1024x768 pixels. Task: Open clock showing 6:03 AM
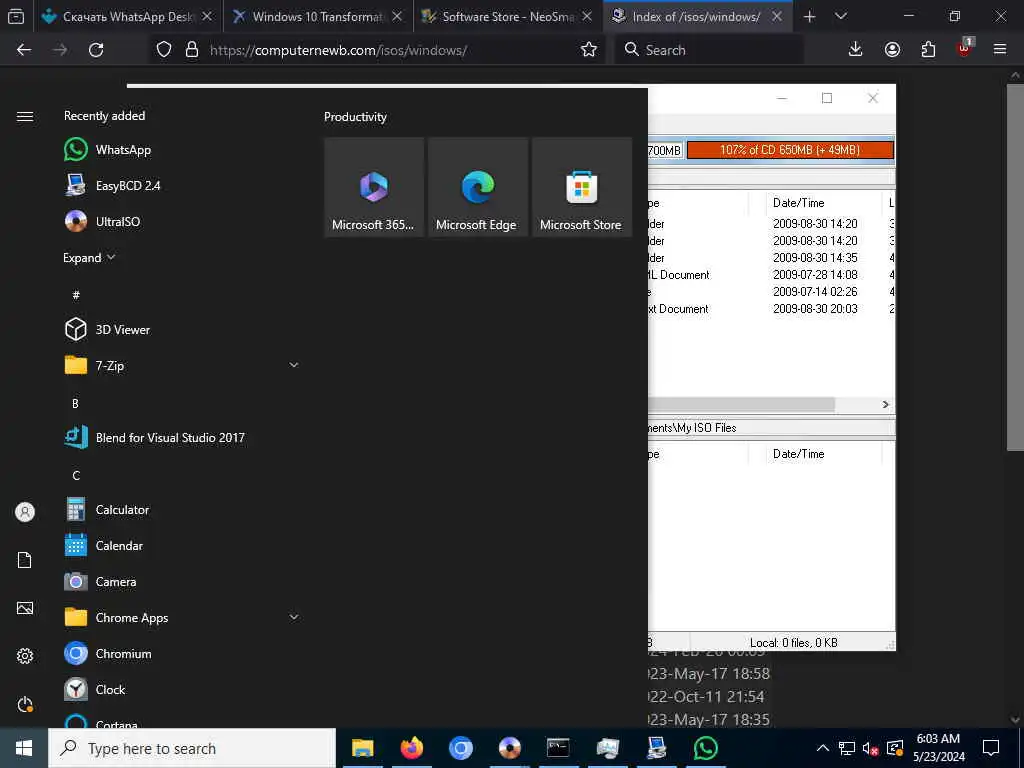938,748
